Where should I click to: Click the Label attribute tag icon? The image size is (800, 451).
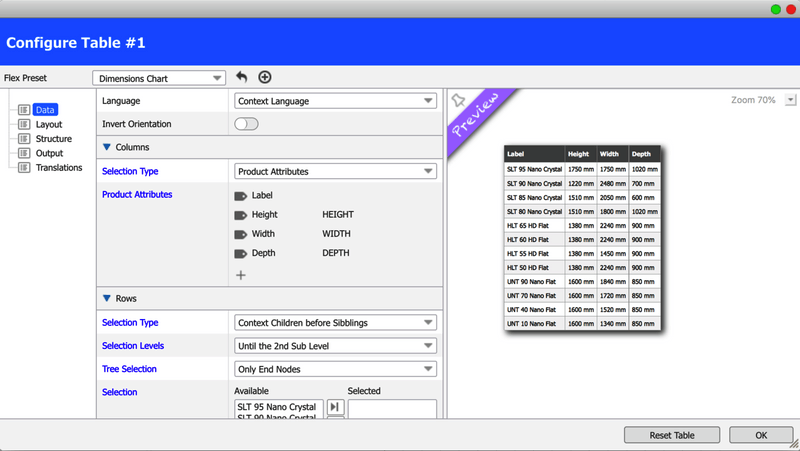pos(240,196)
